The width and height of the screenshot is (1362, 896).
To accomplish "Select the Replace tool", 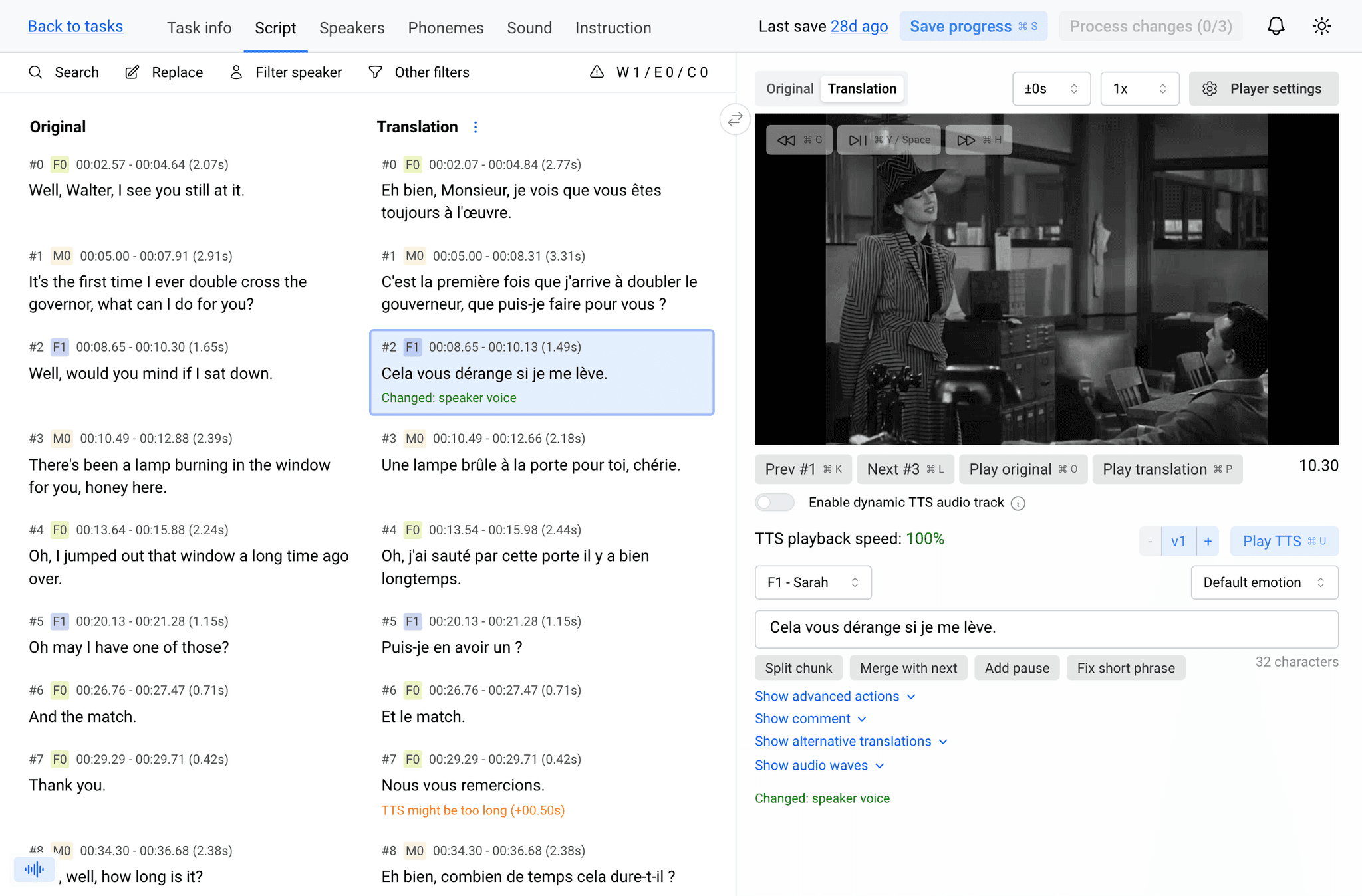I will (164, 72).
